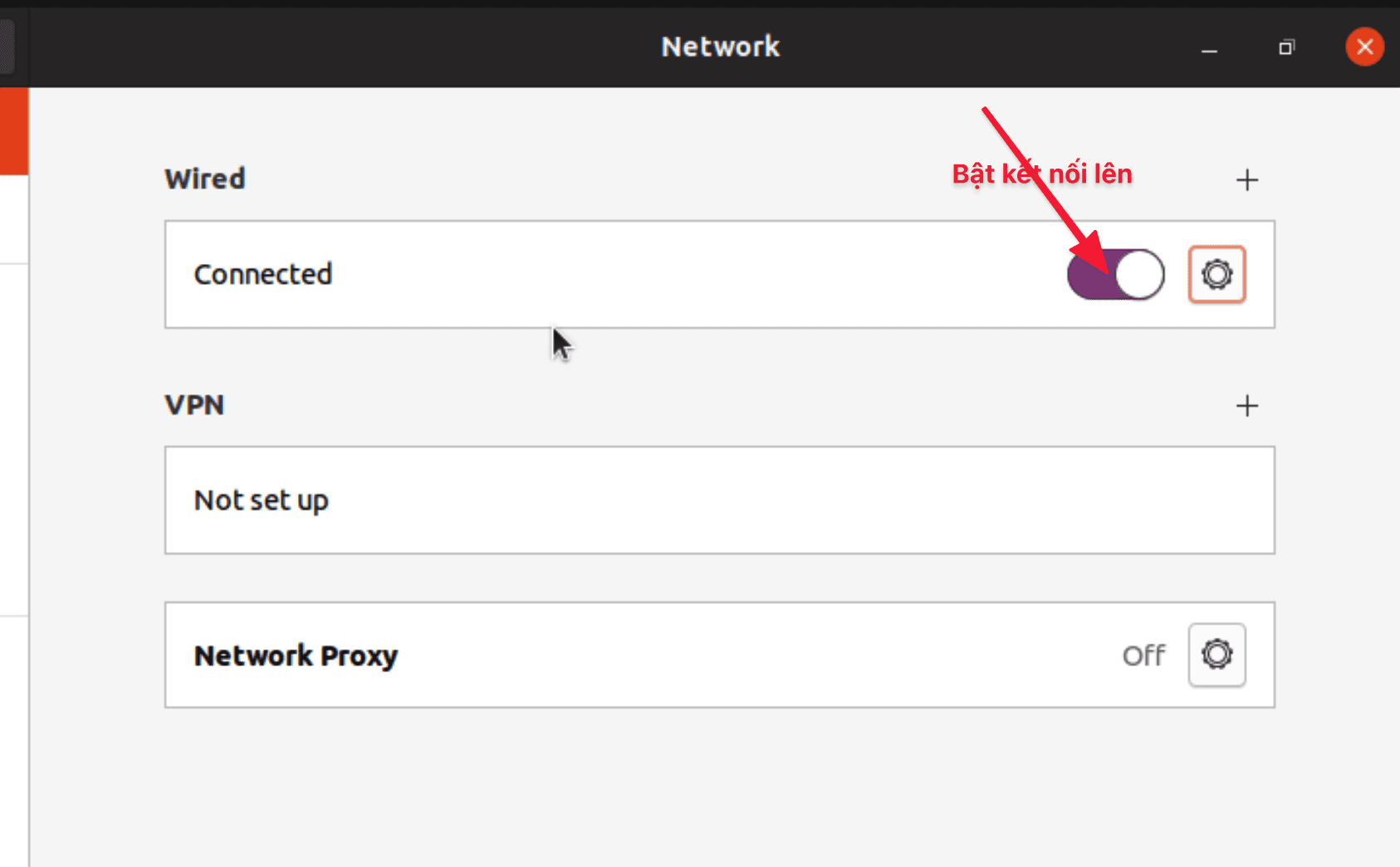Click the Wired section heading
1400x867 pixels.
pyautogui.click(x=204, y=179)
